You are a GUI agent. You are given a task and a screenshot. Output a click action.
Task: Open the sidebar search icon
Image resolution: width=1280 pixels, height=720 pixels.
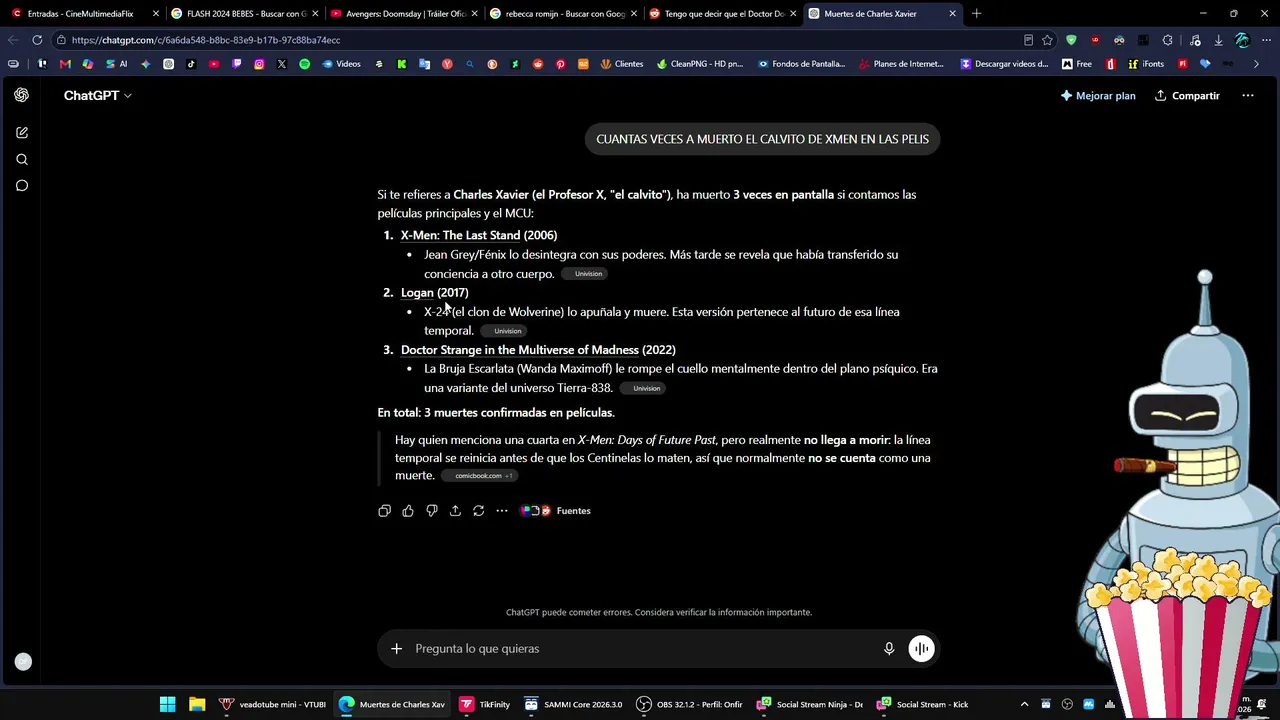click(22, 159)
